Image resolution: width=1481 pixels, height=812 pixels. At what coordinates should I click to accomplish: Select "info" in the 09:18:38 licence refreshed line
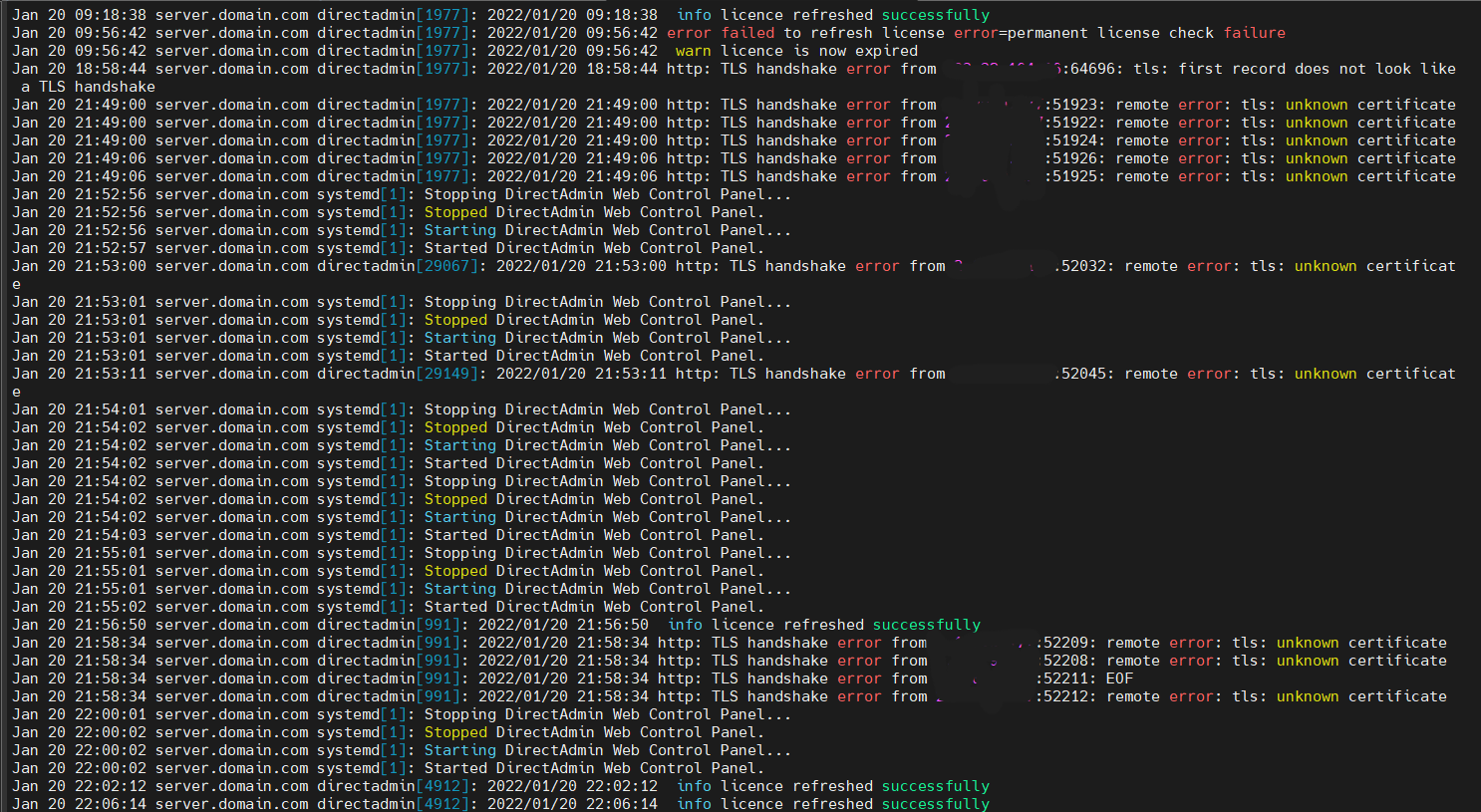(x=693, y=15)
